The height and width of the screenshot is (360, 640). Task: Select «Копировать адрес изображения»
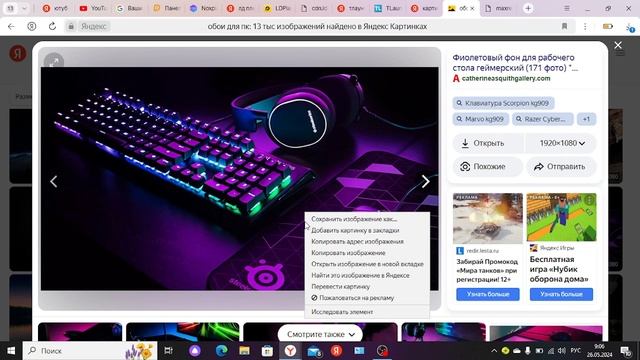[357, 242]
